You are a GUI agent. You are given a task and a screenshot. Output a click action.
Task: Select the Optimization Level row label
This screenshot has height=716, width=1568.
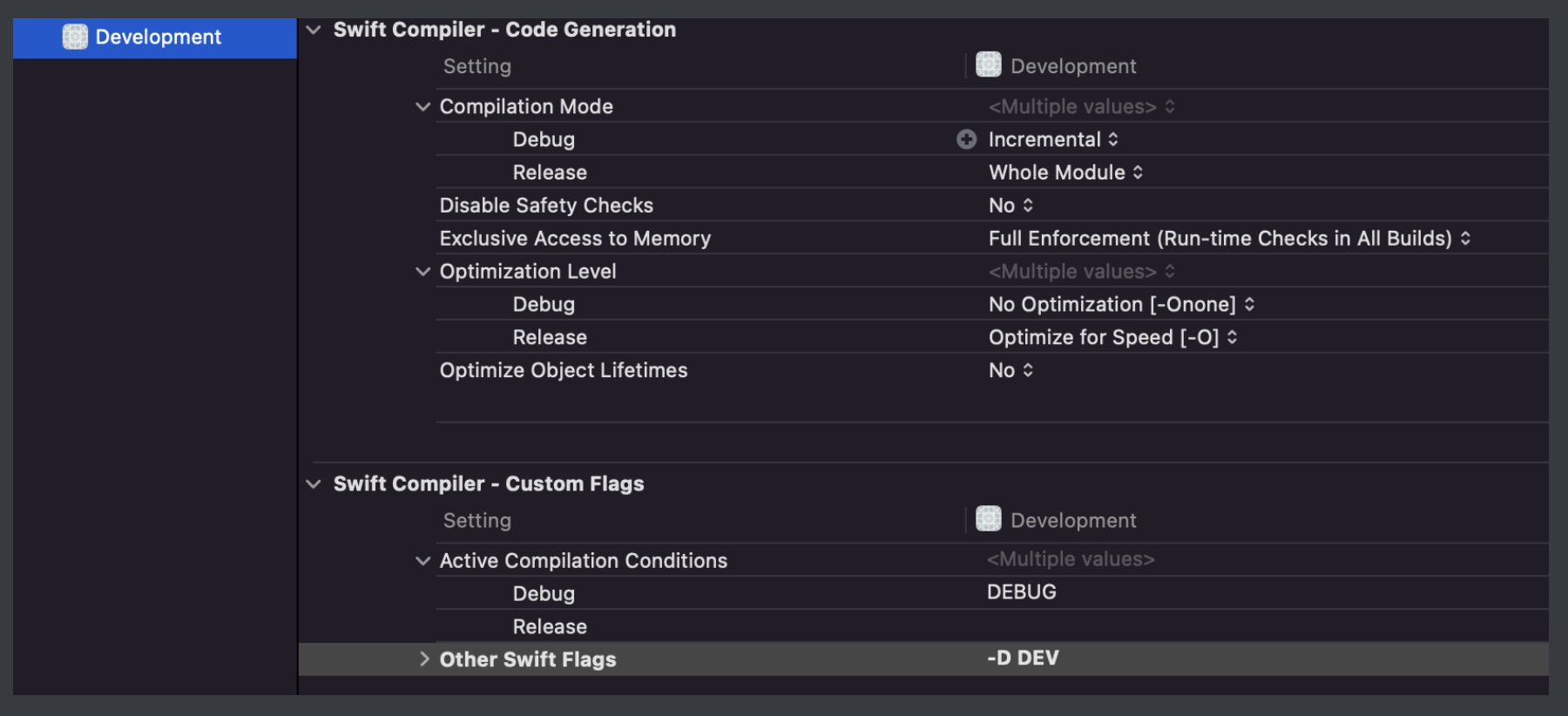(x=528, y=272)
